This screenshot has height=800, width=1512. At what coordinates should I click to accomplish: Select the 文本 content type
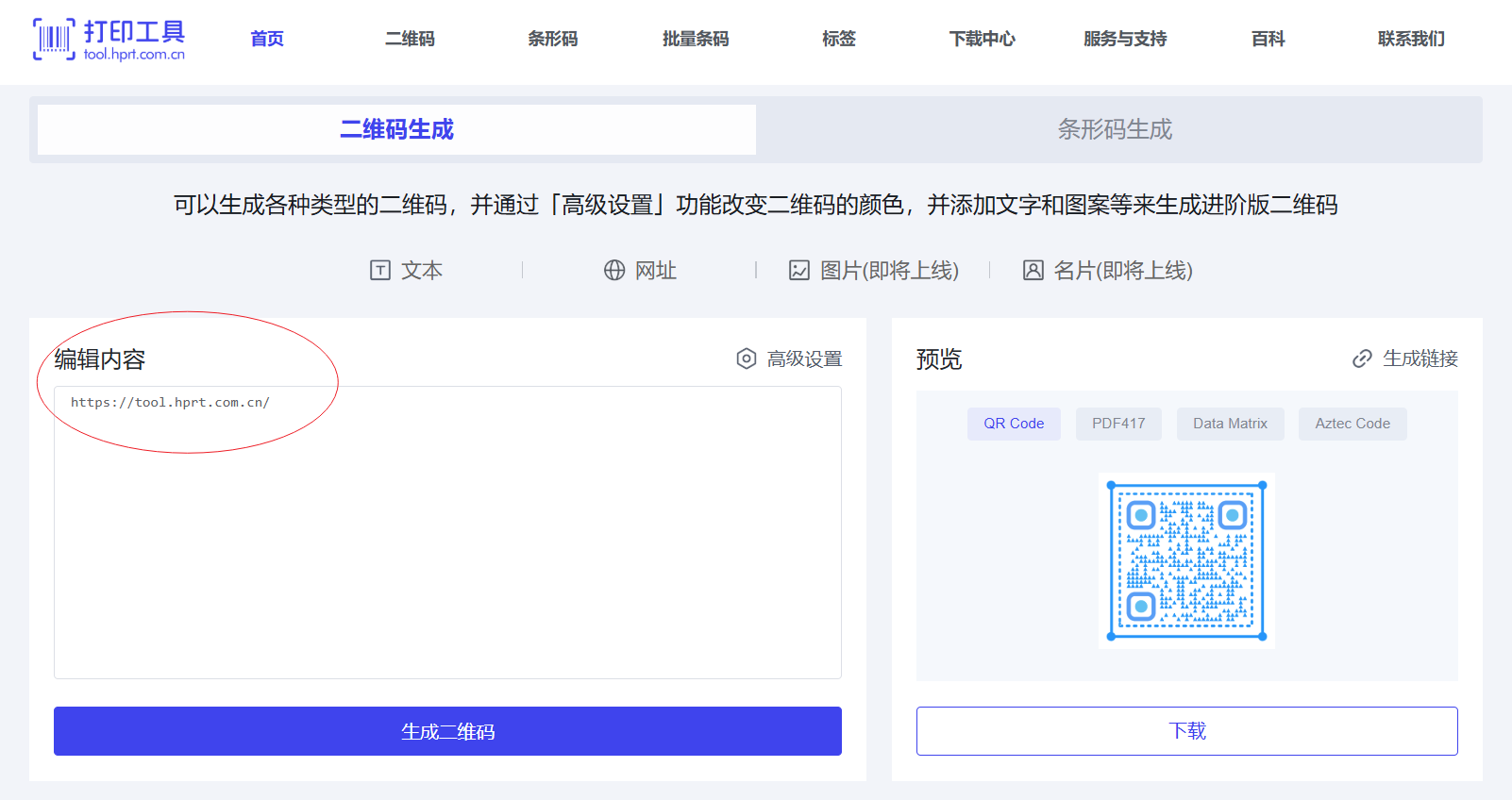click(406, 271)
